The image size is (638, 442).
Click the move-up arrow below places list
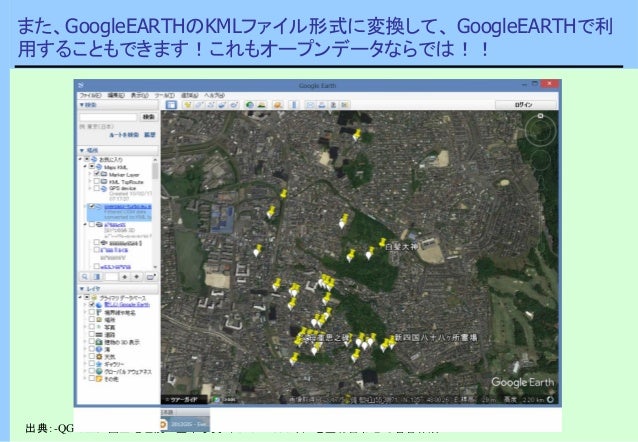[x=125, y=277]
